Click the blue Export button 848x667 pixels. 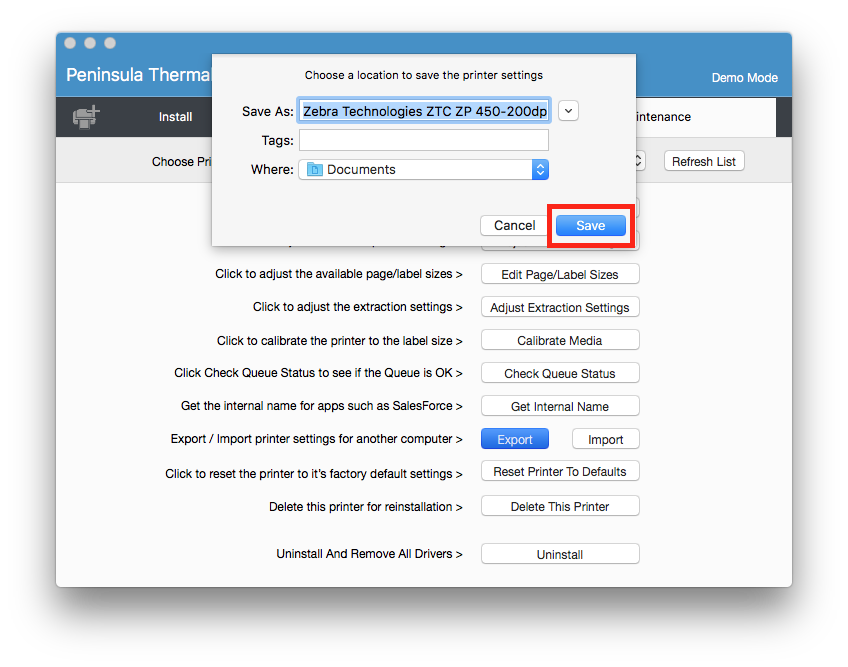tap(515, 439)
